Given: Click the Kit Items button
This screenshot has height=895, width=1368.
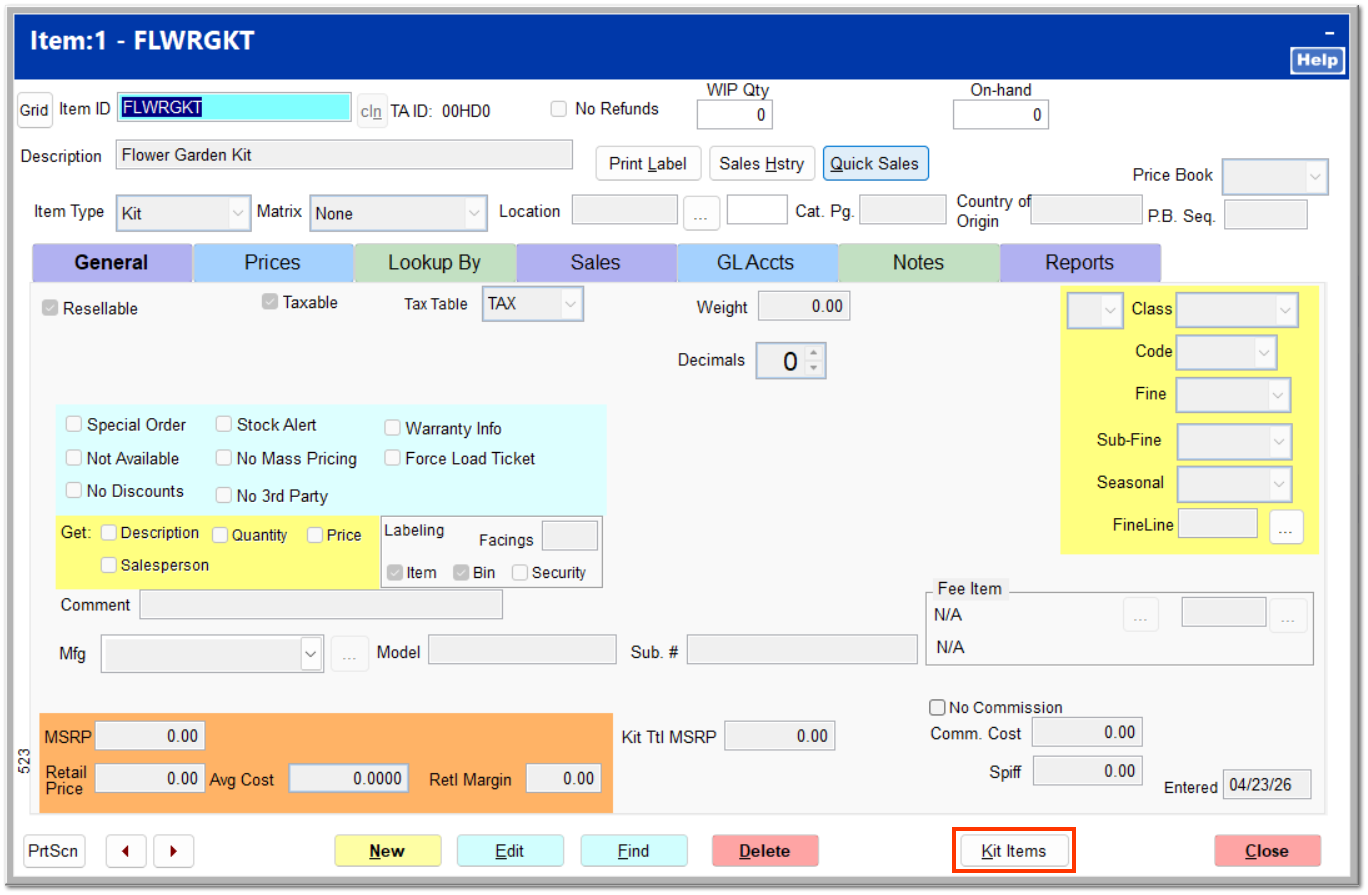Looking at the screenshot, I should tap(1014, 851).
